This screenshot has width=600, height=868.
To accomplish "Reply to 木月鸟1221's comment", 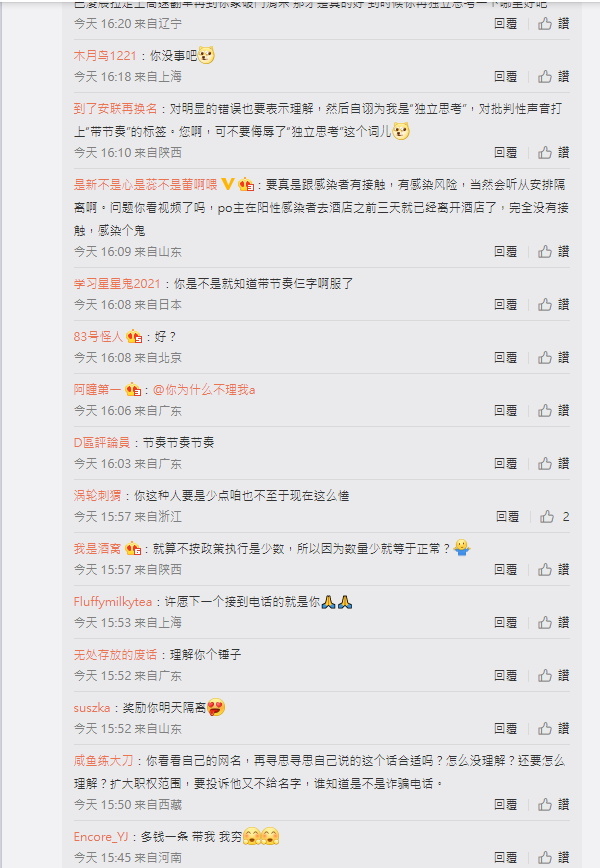I will (505, 76).
